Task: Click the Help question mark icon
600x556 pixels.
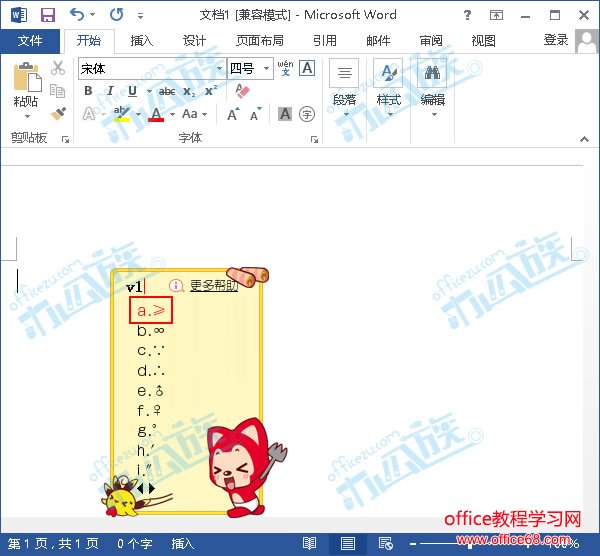Action: [467, 15]
